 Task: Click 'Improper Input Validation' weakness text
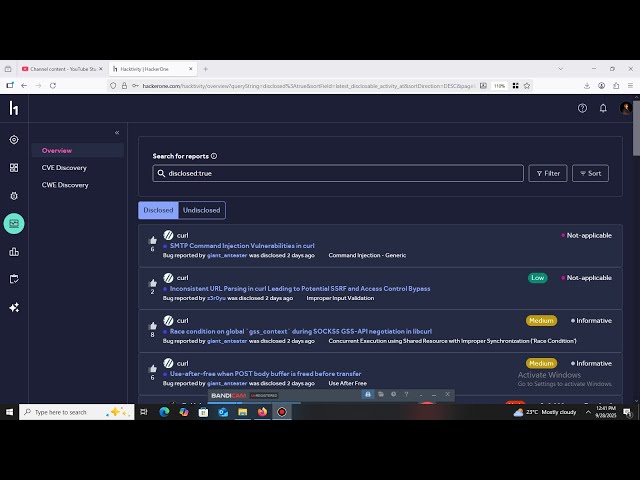340,298
